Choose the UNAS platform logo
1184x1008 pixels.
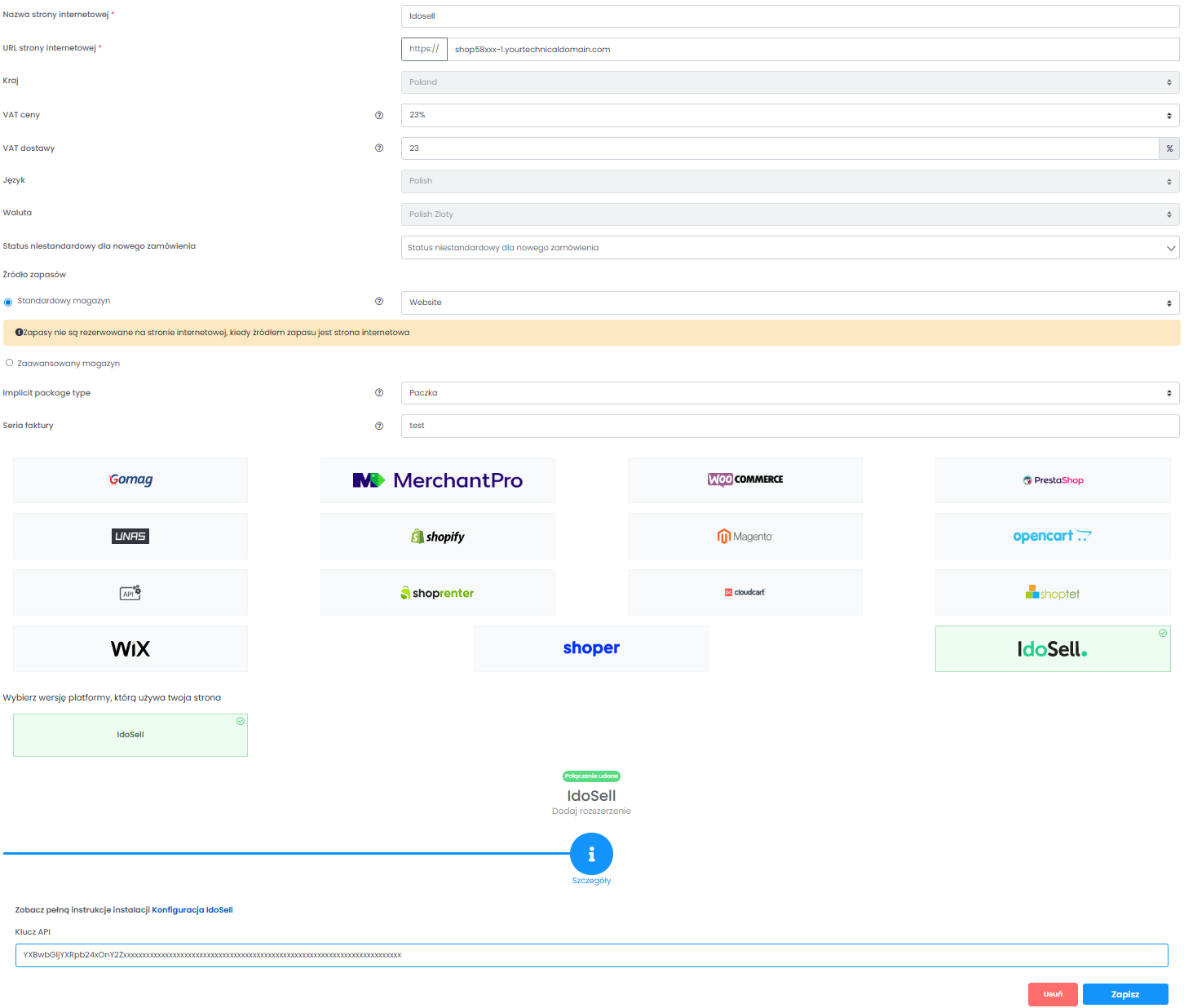[x=130, y=536]
